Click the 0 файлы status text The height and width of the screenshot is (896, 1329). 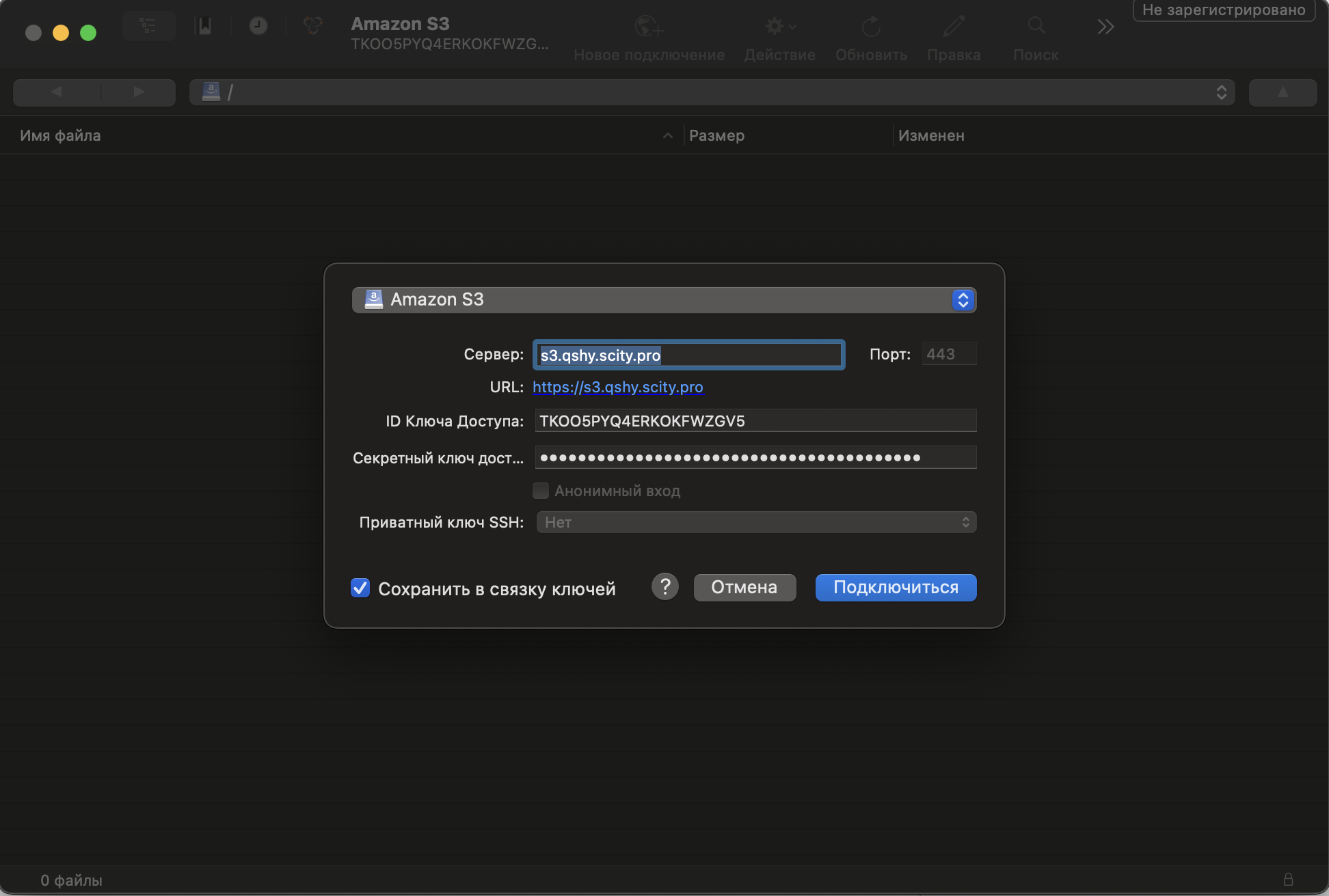pos(71,880)
